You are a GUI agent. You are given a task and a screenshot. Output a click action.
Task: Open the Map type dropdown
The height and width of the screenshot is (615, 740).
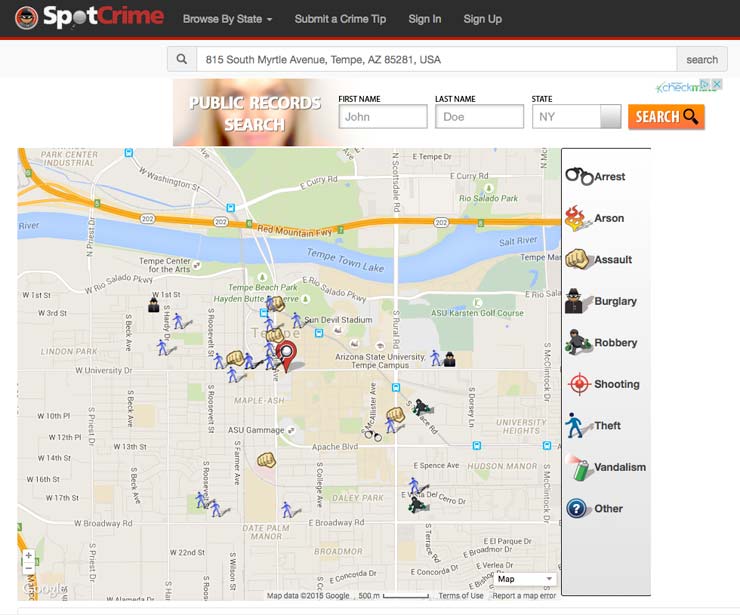tap(524, 579)
